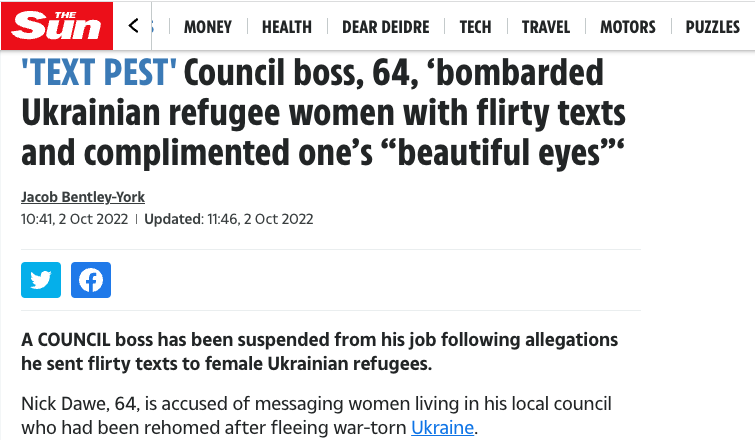755x440 pixels.
Task: Open the Motors section
Action: 628,27
